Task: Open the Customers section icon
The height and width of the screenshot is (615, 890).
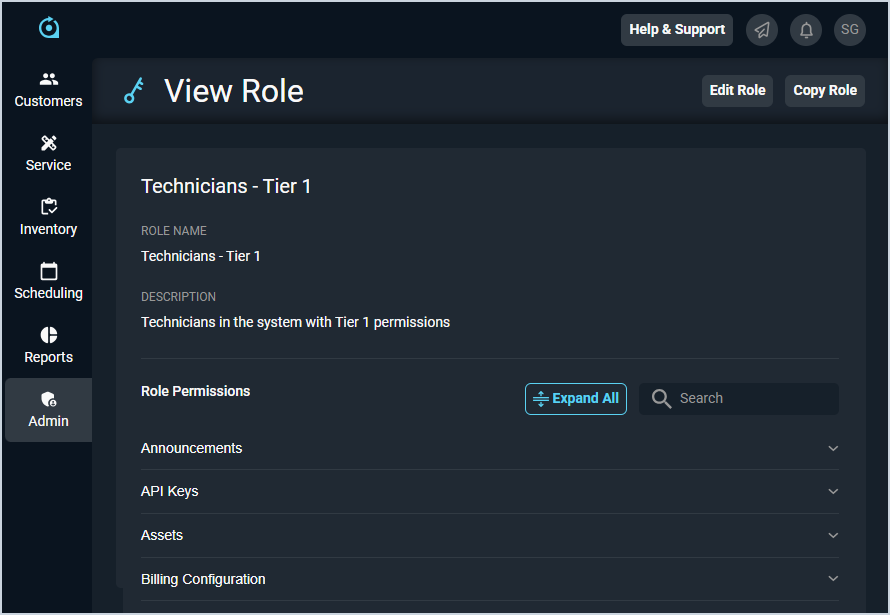Action: point(49,79)
